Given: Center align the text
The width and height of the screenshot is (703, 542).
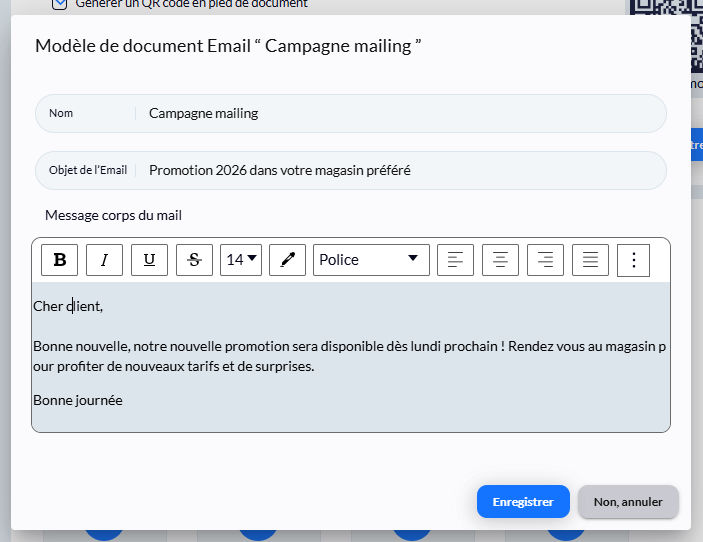Looking at the screenshot, I should point(500,260).
